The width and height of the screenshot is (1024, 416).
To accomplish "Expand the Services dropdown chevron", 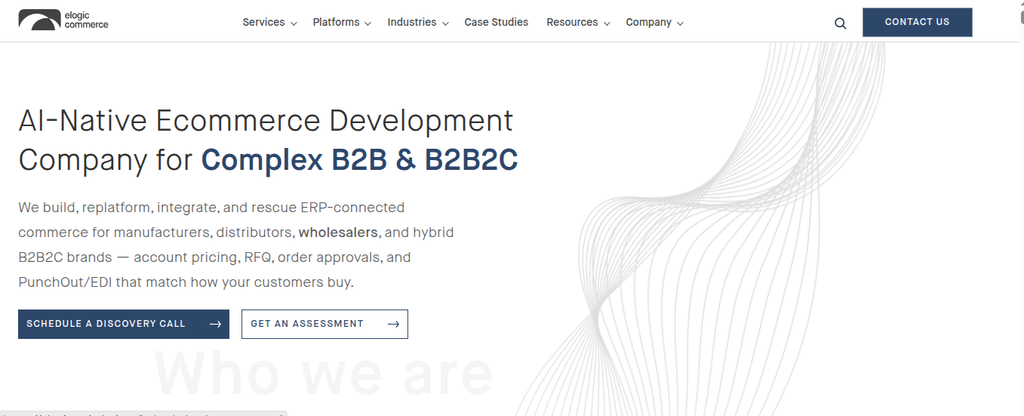I will tap(294, 24).
